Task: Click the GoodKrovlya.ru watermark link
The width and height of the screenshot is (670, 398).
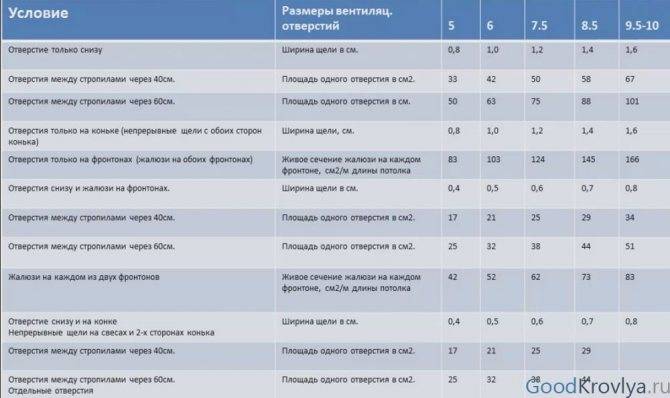Action: tap(597, 386)
